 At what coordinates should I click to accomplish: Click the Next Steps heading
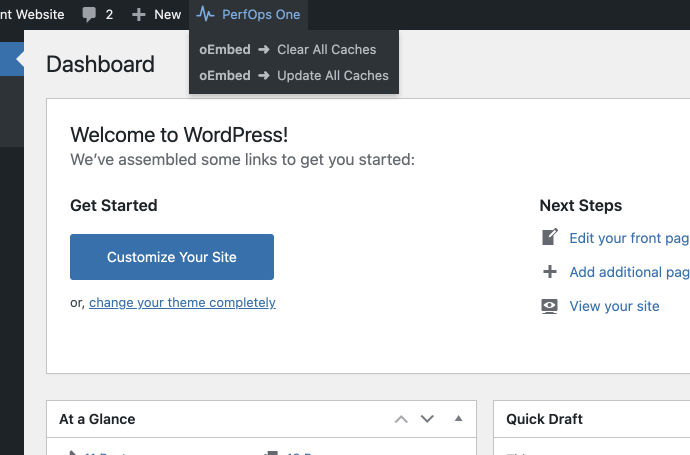[580, 205]
